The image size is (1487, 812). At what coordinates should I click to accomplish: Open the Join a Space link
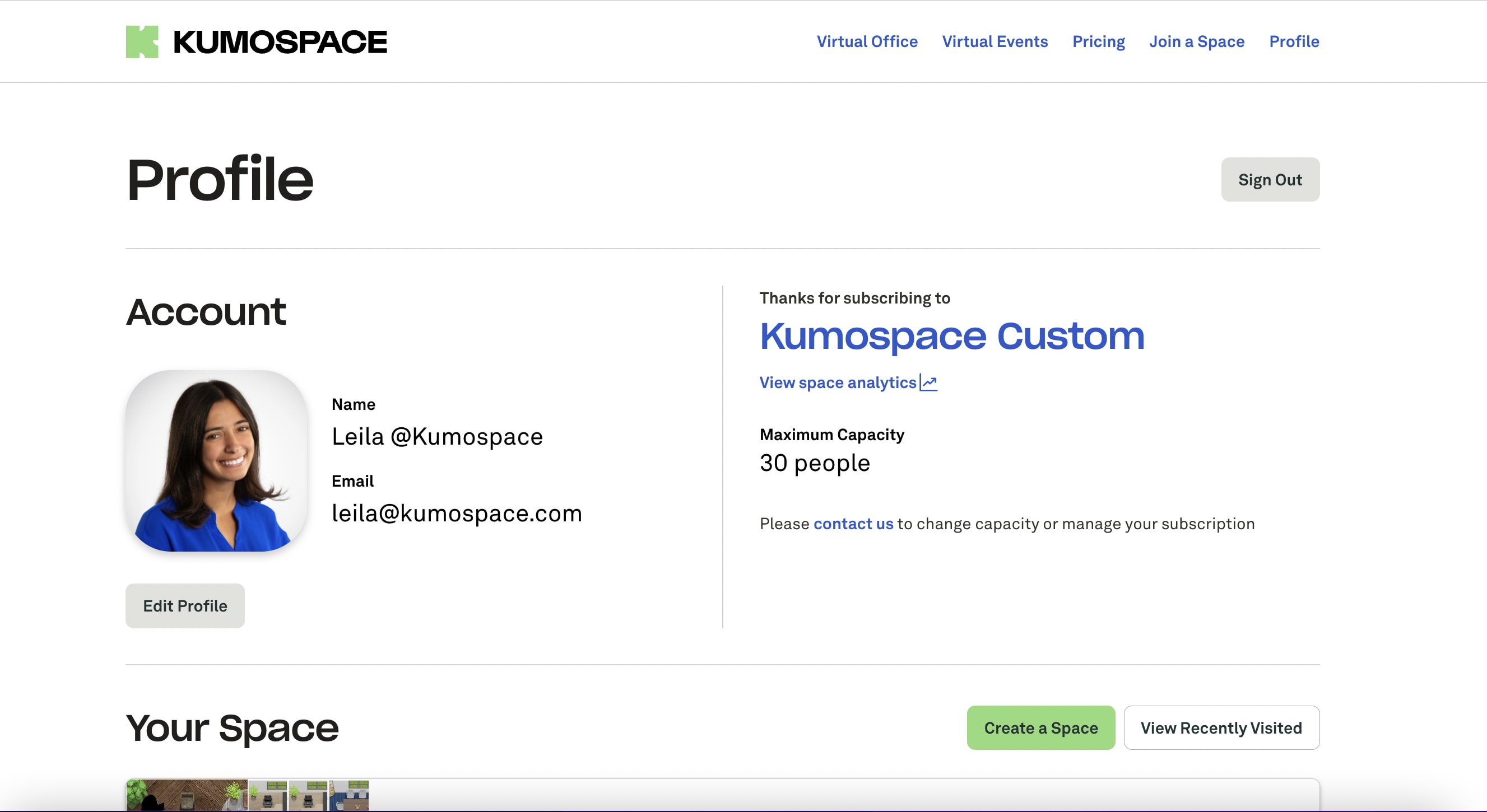[1197, 41]
